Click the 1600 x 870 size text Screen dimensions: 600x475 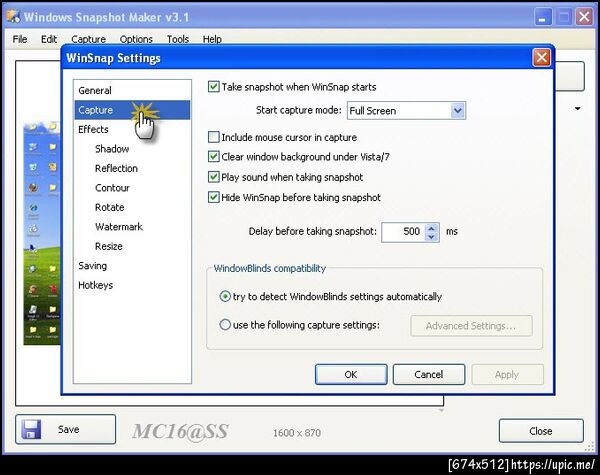click(x=297, y=433)
